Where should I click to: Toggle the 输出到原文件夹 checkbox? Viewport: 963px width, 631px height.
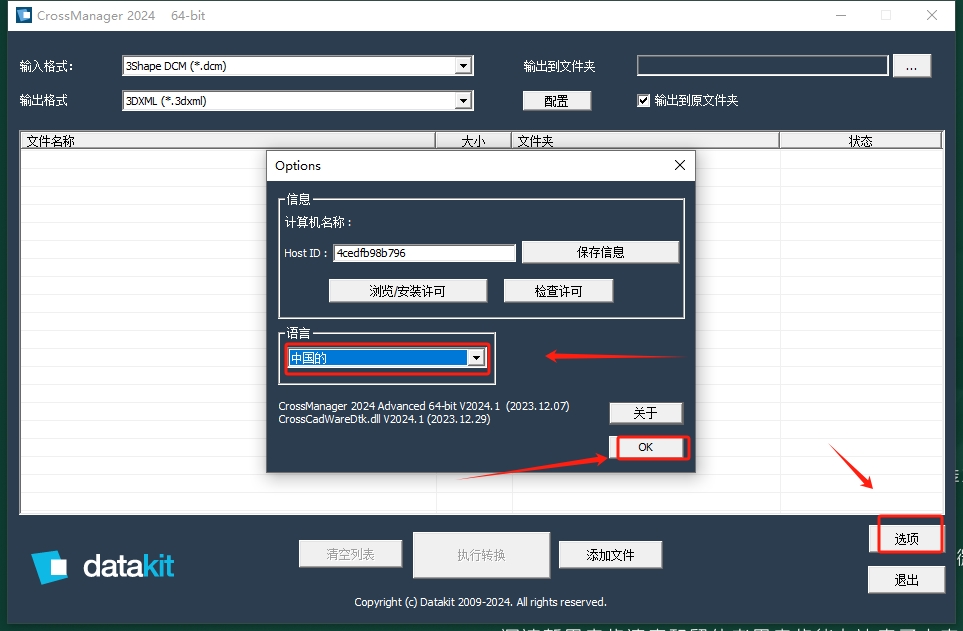coord(643,101)
